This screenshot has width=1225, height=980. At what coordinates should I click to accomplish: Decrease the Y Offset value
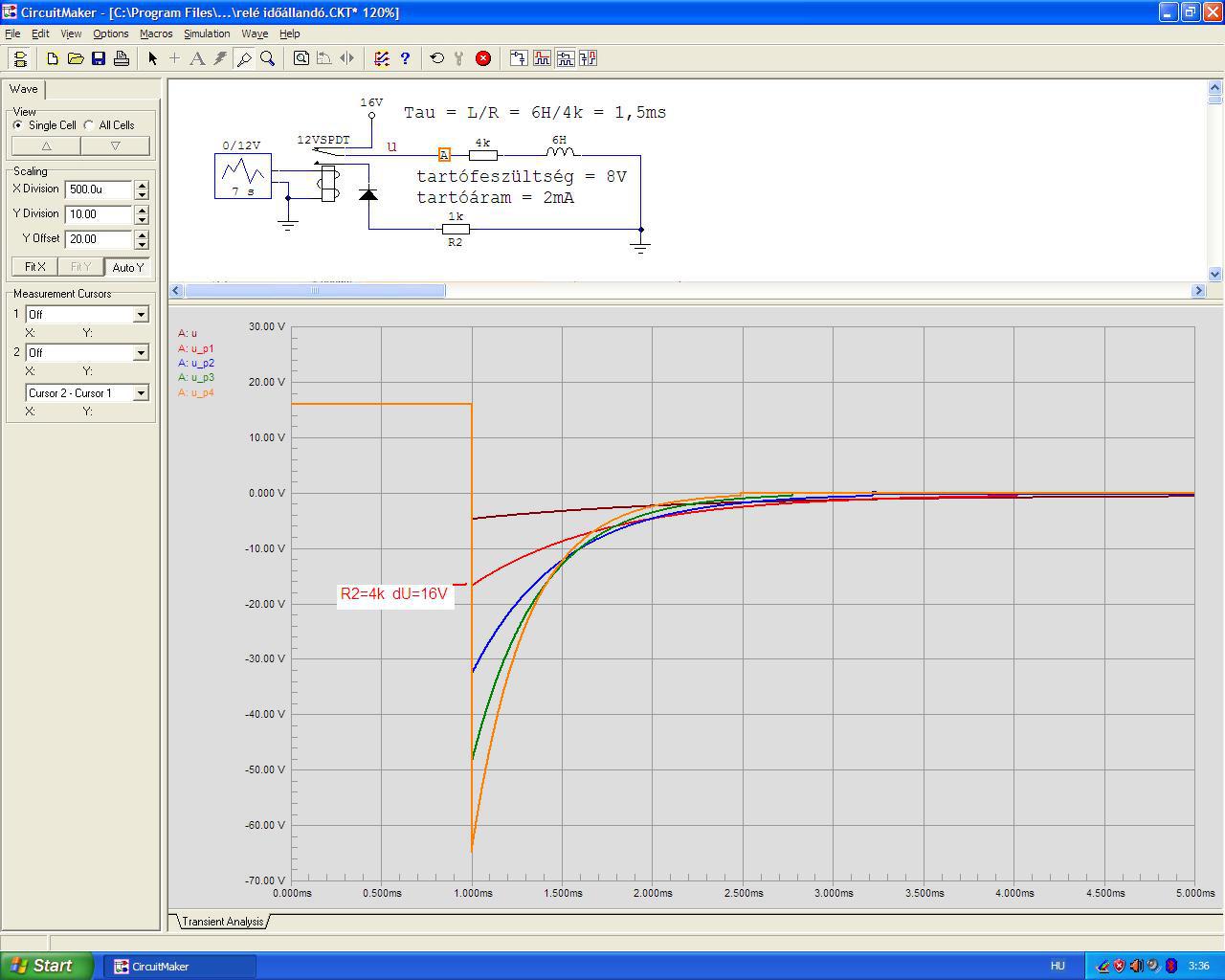pyautogui.click(x=143, y=244)
